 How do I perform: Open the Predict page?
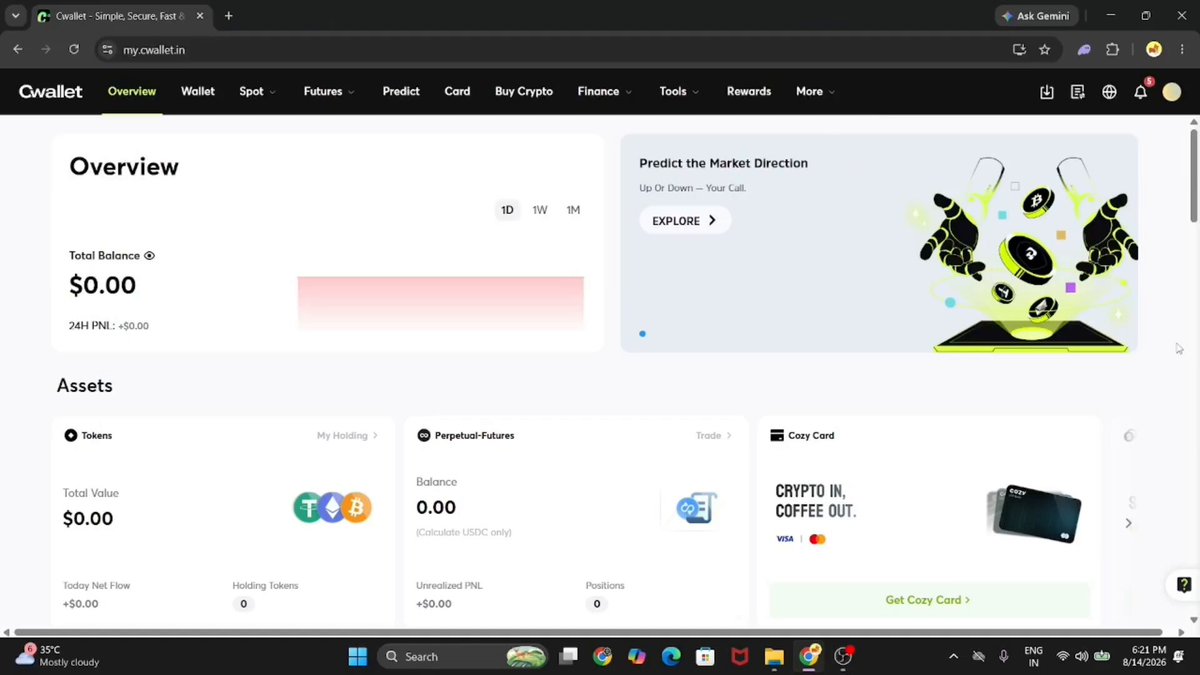click(x=401, y=92)
